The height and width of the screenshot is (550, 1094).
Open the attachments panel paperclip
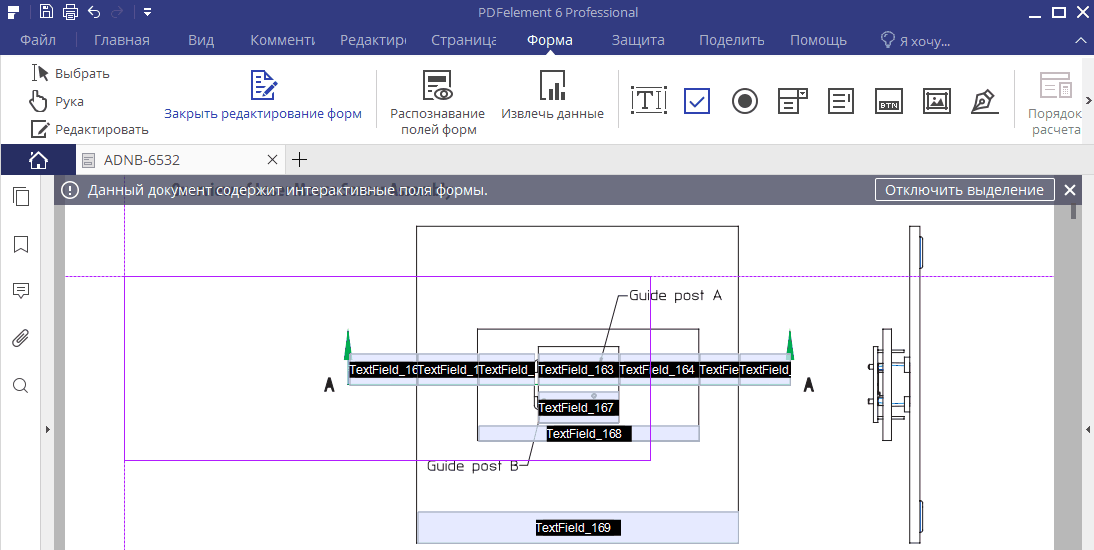click(x=21, y=338)
